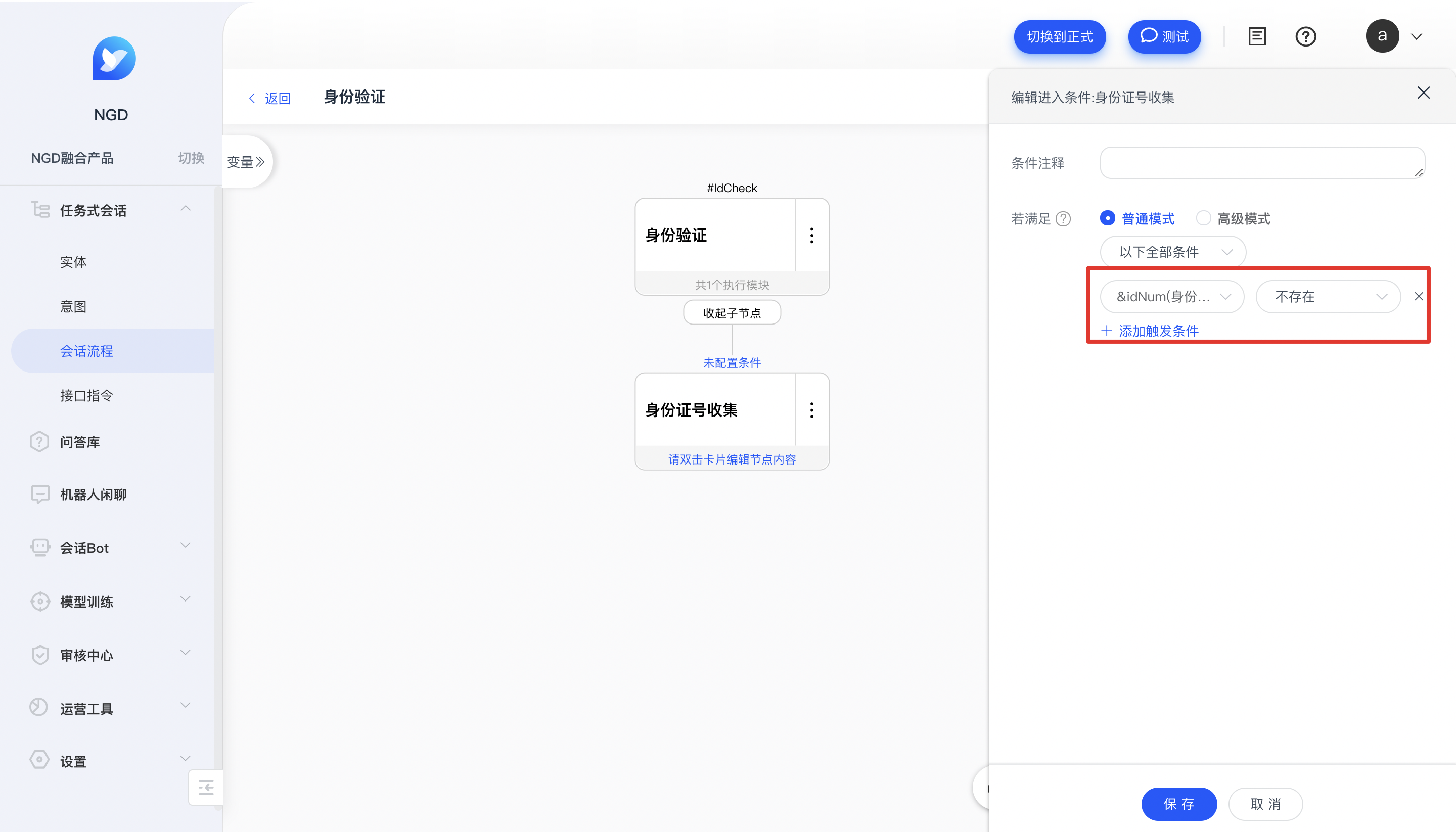1456x832 pixels.
Task: Open 意图 menu item
Action: tap(73, 306)
